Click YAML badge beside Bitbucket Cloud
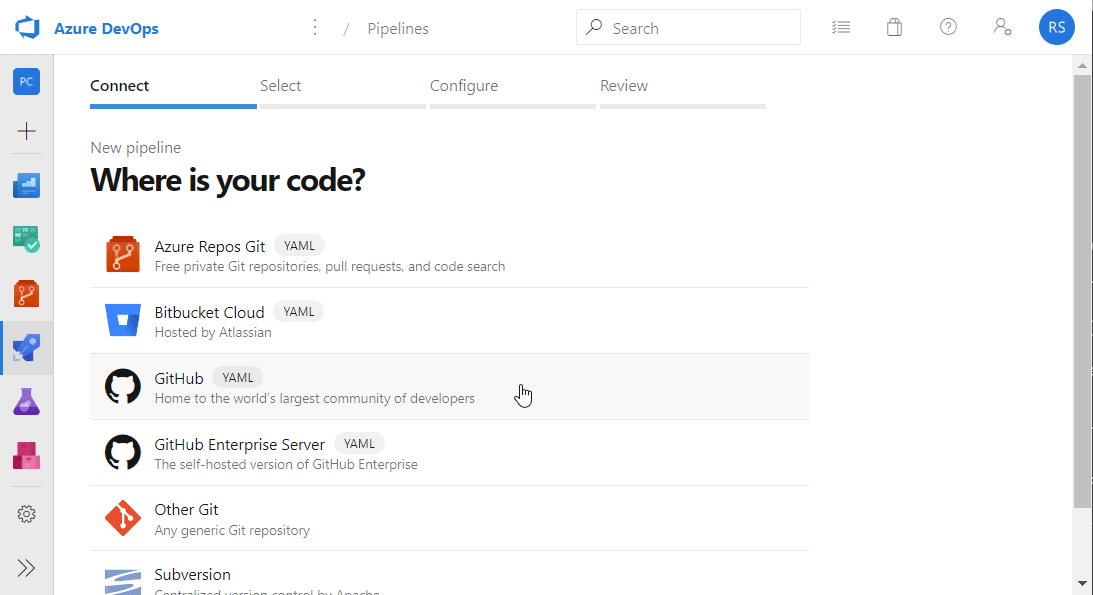Image resolution: width=1093 pixels, height=595 pixels. coord(298,311)
